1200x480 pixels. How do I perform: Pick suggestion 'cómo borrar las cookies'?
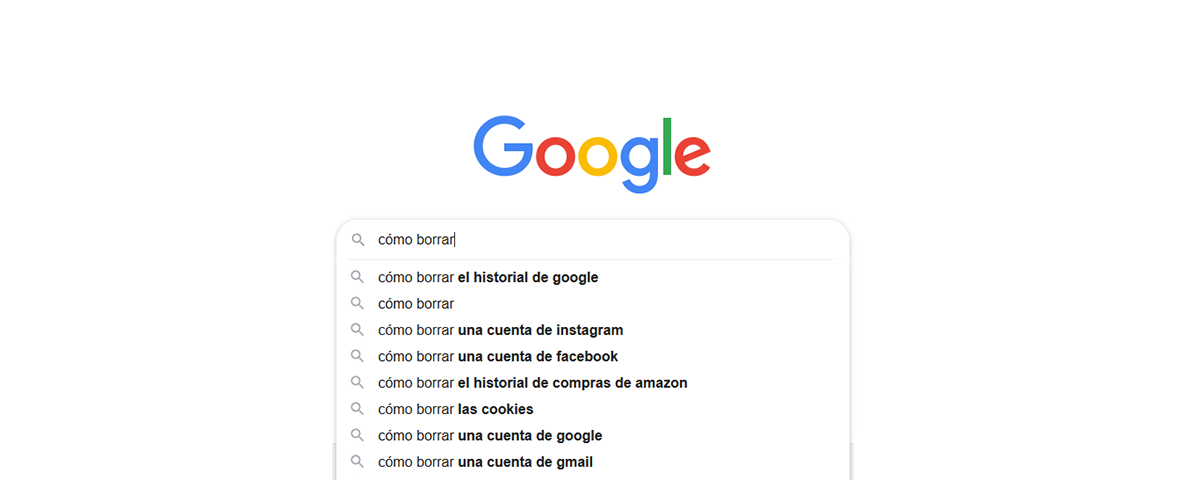[593, 409]
